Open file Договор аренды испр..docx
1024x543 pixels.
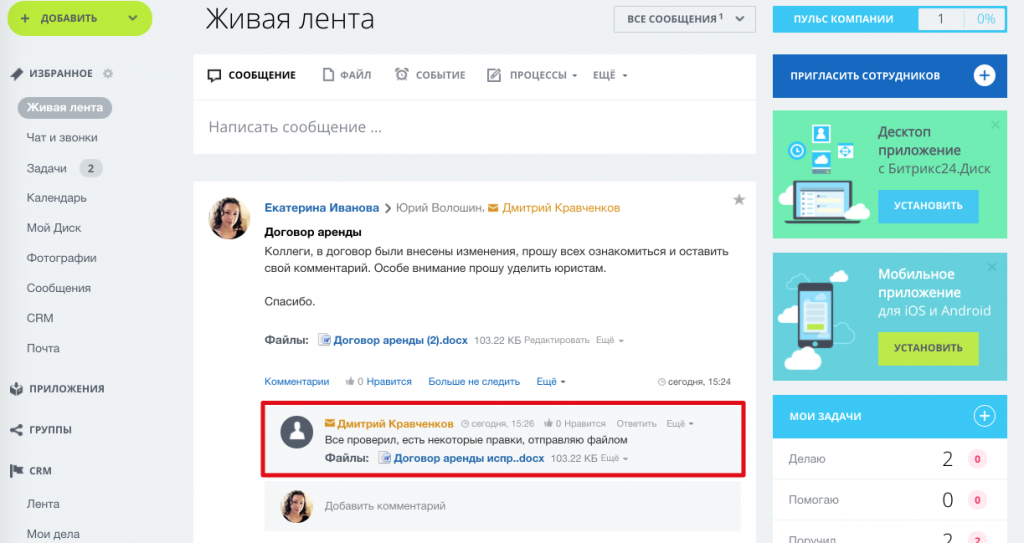click(469, 458)
